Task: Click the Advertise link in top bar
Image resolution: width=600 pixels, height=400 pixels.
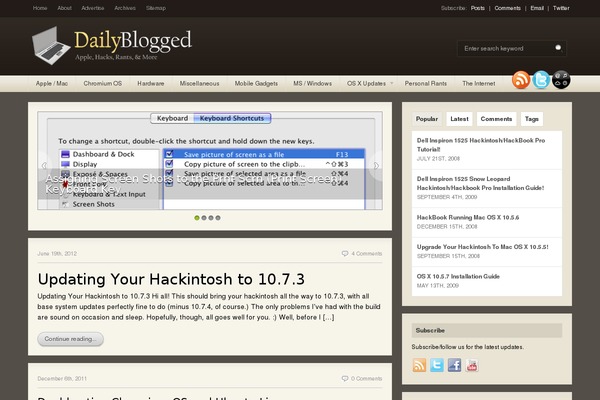Action: pyautogui.click(x=93, y=8)
